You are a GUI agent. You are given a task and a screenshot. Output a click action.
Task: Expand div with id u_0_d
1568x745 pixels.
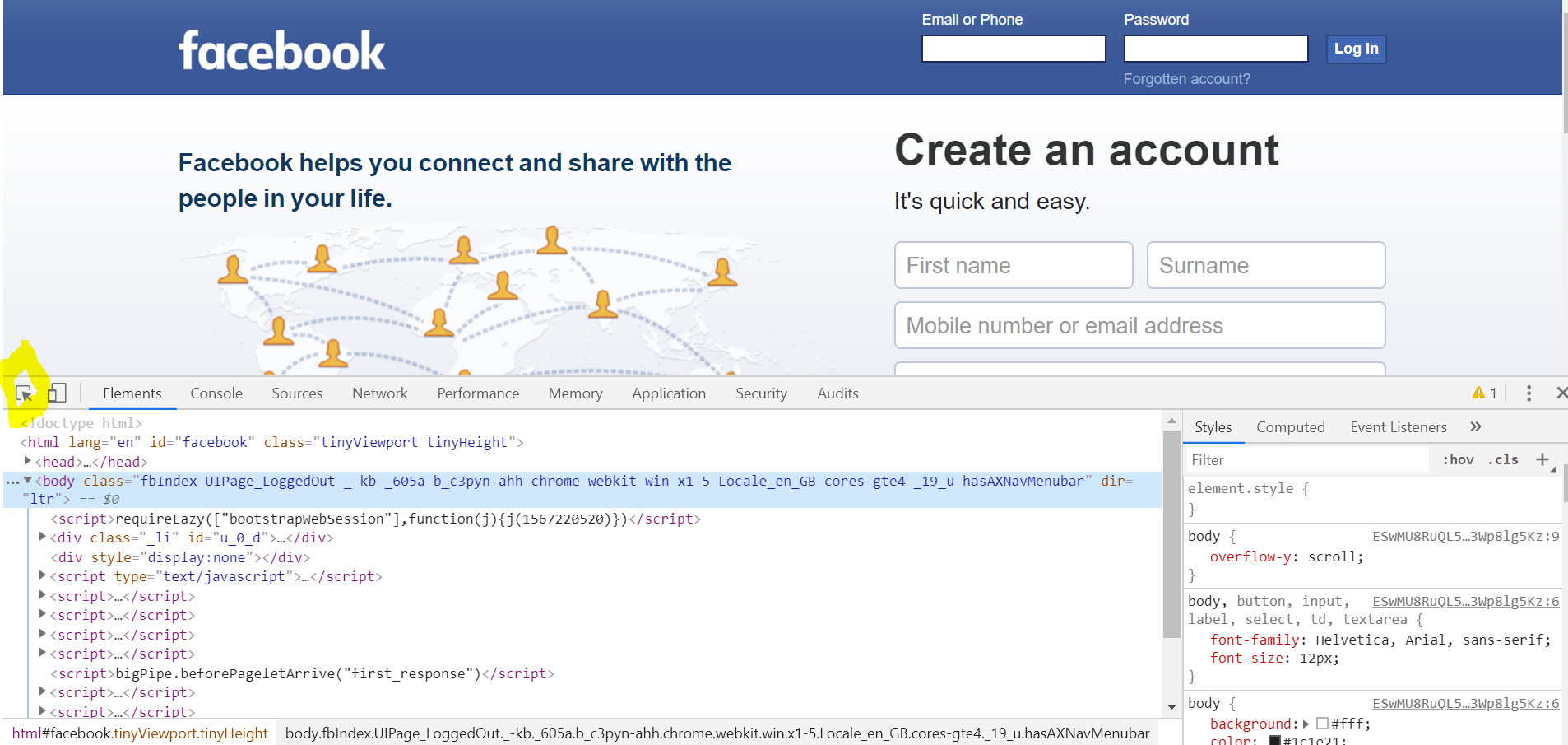[43, 537]
